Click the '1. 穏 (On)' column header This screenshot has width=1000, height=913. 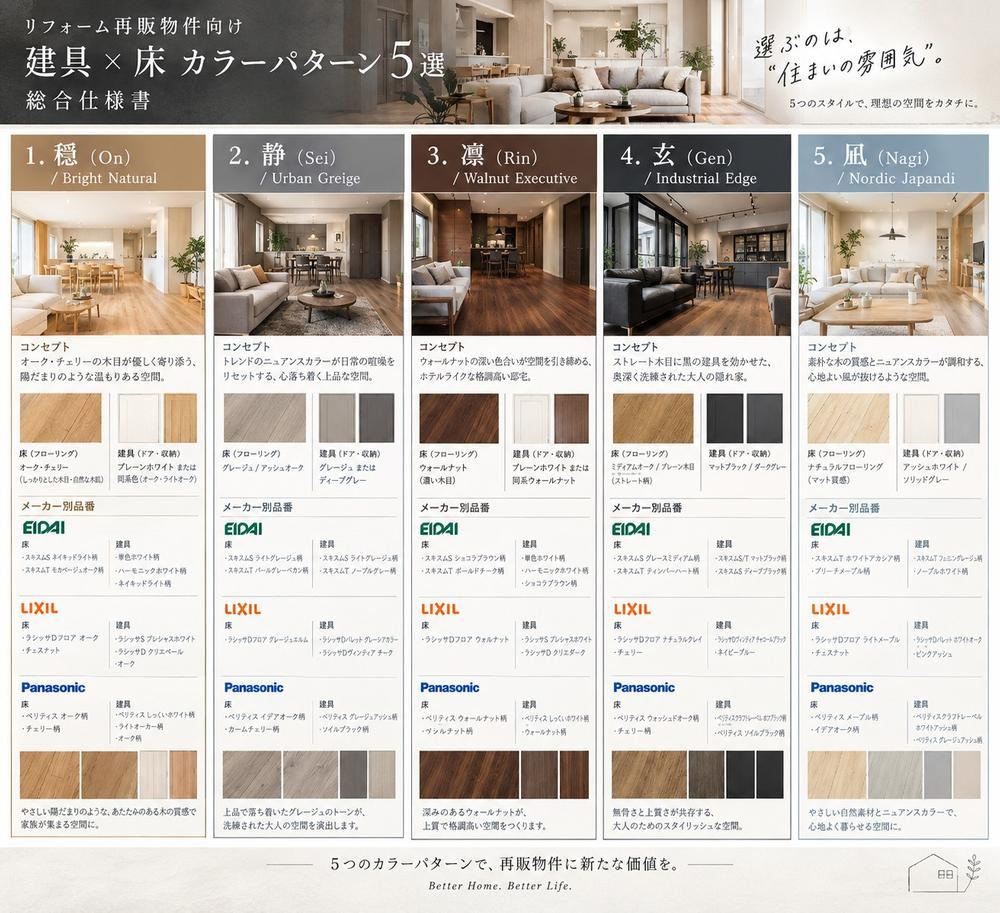pos(108,163)
